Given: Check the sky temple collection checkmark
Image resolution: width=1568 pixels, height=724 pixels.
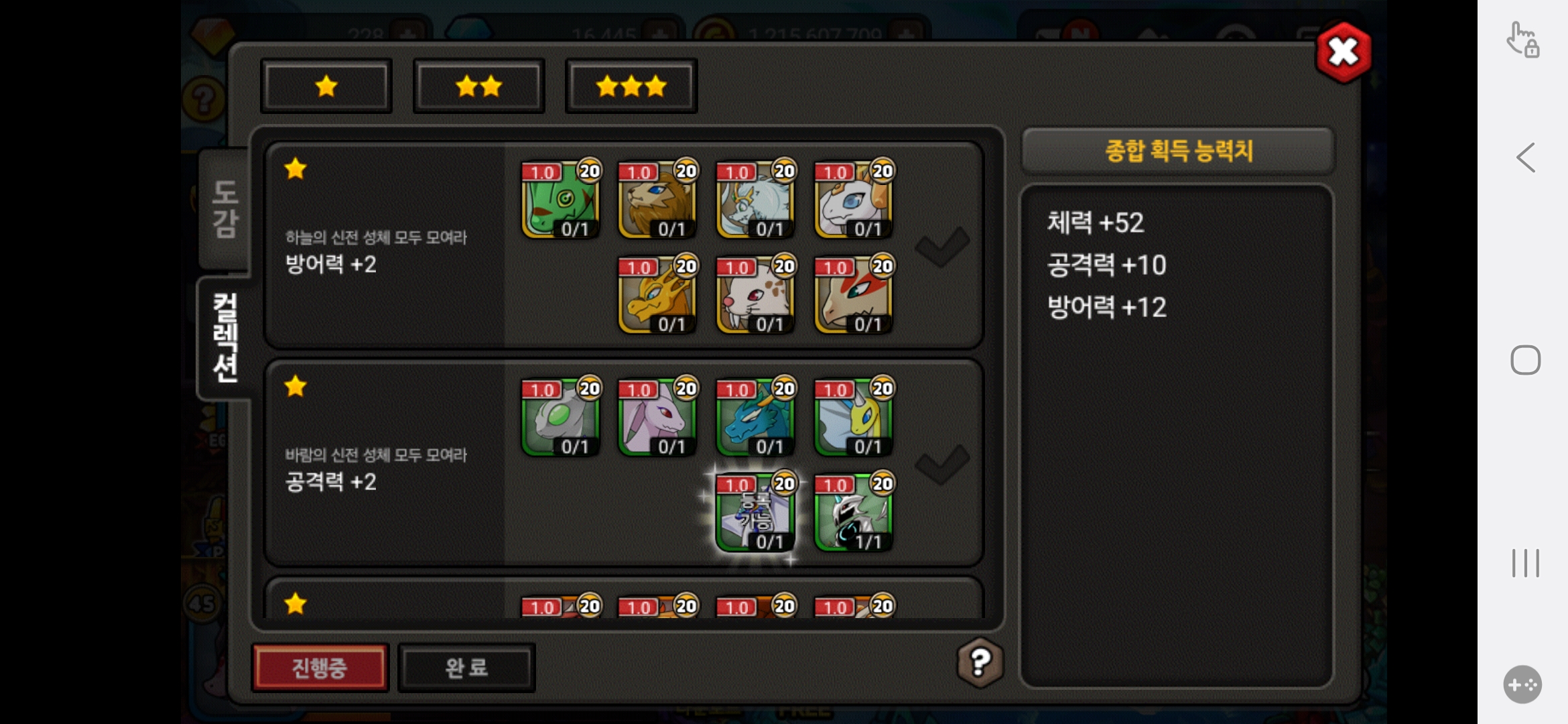Looking at the screenshot, I should (x=942, y=246).
